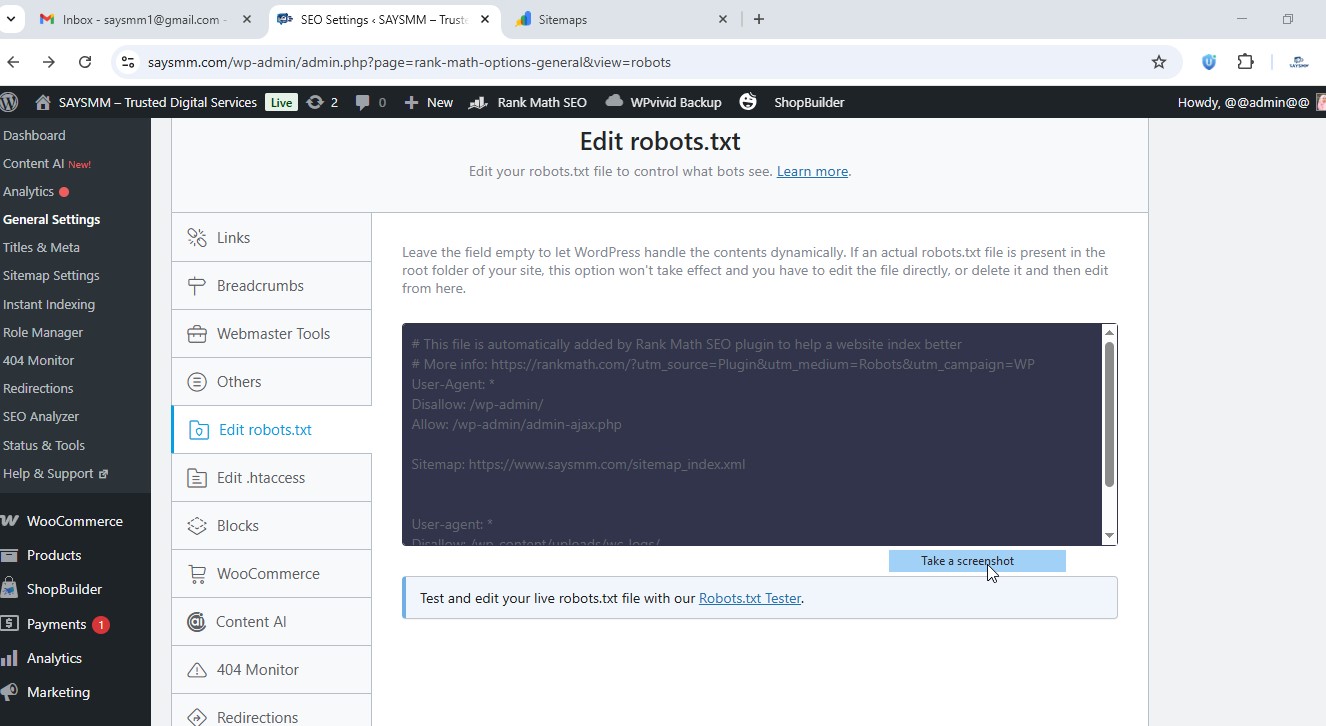The height and width of the screenshot is (726, 1326).
Task: Open the Robots.txt Tester link
Action: coord(749,599)
